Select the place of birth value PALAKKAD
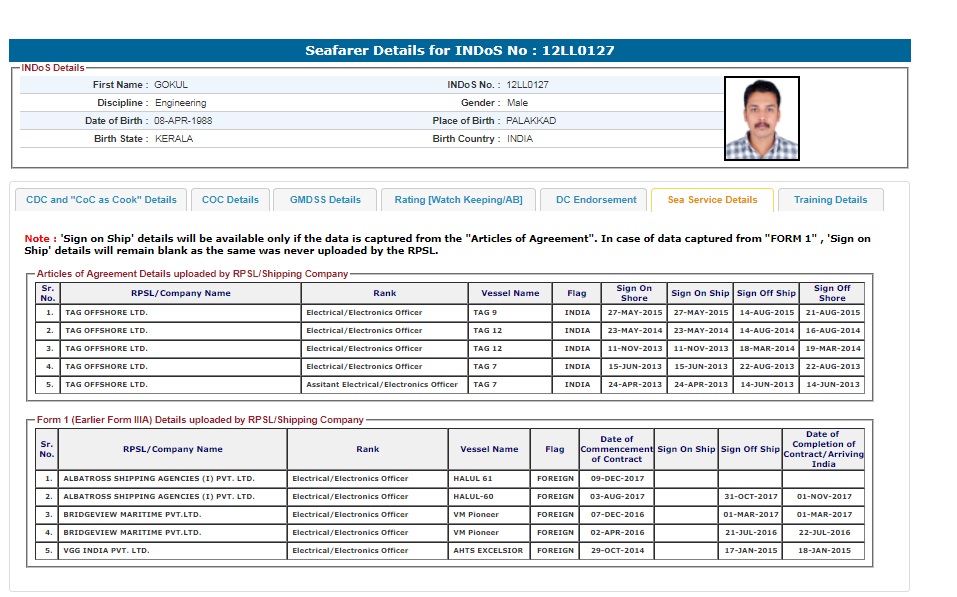Viewport: 957px width, 597px height. [x=531, y=121]
